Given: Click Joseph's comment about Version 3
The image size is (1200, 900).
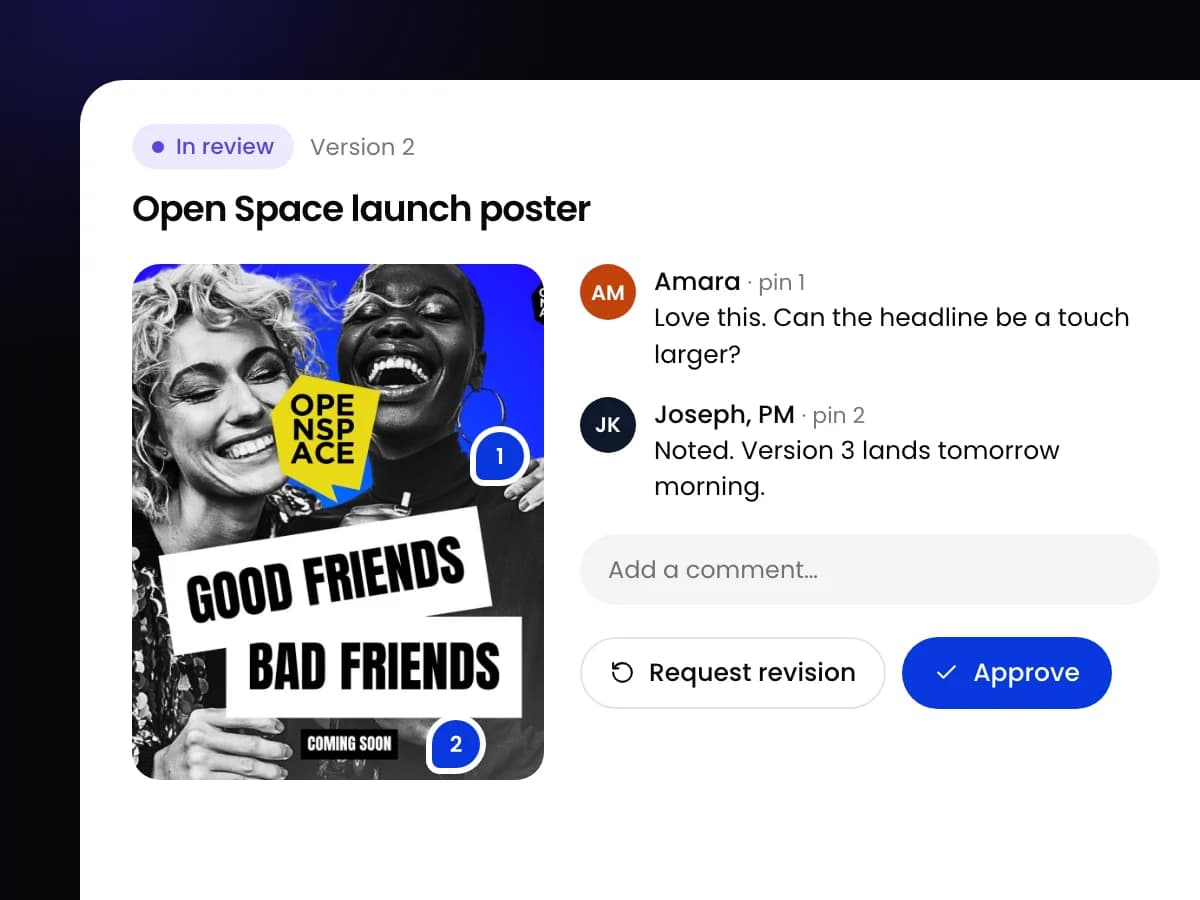Looking at the screenshot, I should click(x=856, y=469).
